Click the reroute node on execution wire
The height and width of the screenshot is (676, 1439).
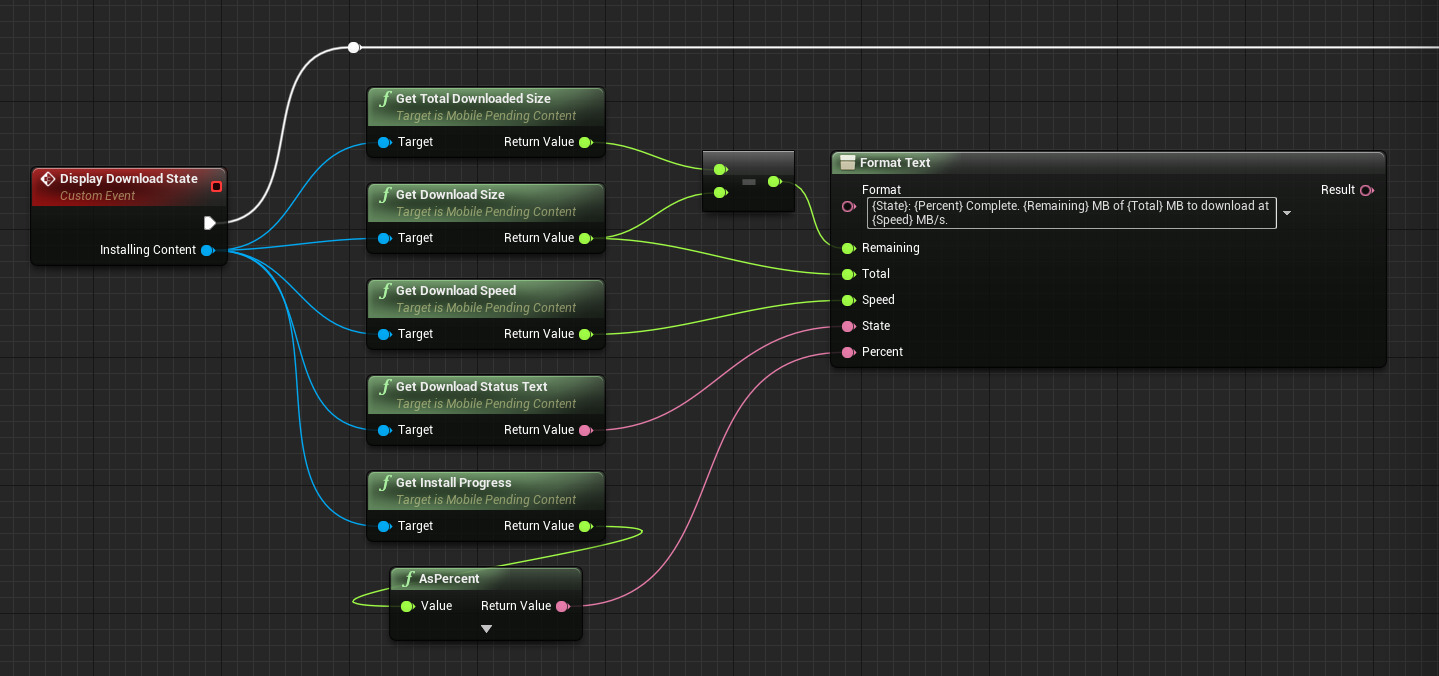pyautogui.click(x=353, y=47)
